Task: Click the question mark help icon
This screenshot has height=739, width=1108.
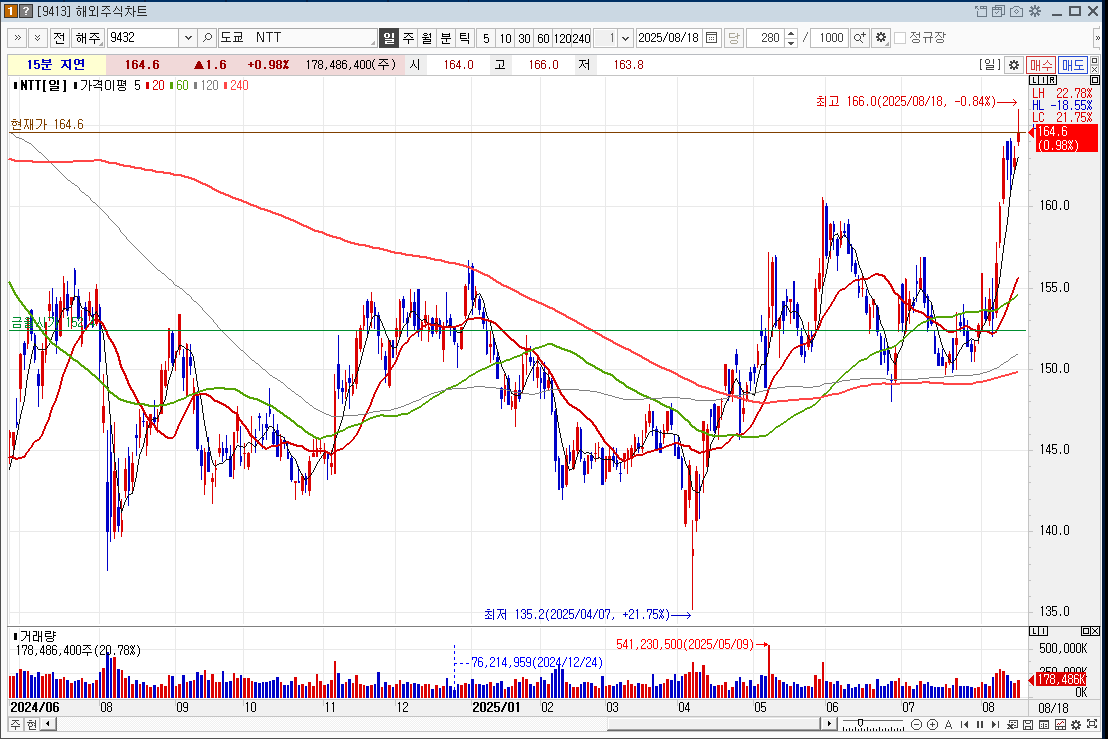Action: (x=26, y=11)
